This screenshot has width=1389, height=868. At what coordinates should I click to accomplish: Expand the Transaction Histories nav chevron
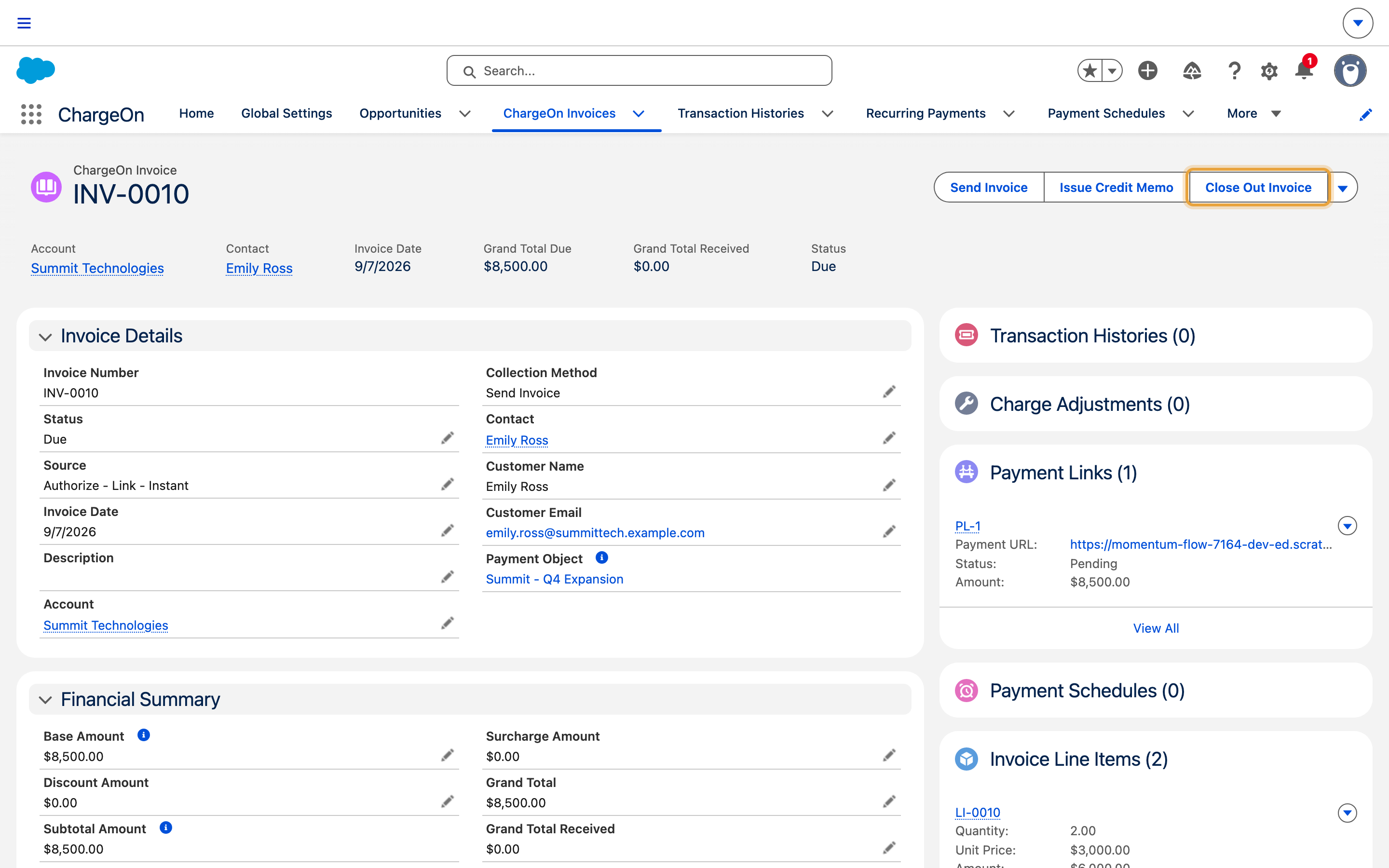(827, 114)
